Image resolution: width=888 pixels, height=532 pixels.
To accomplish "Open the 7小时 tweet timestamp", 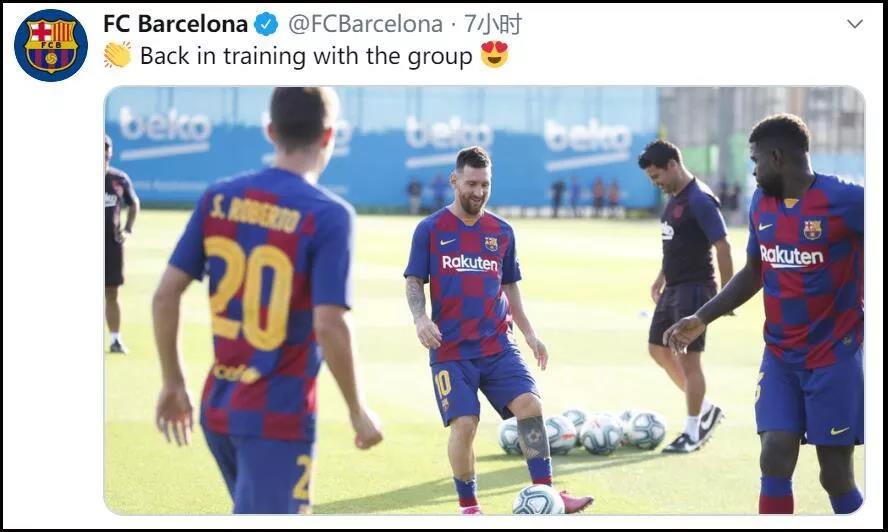I will (x=493, y=24).
